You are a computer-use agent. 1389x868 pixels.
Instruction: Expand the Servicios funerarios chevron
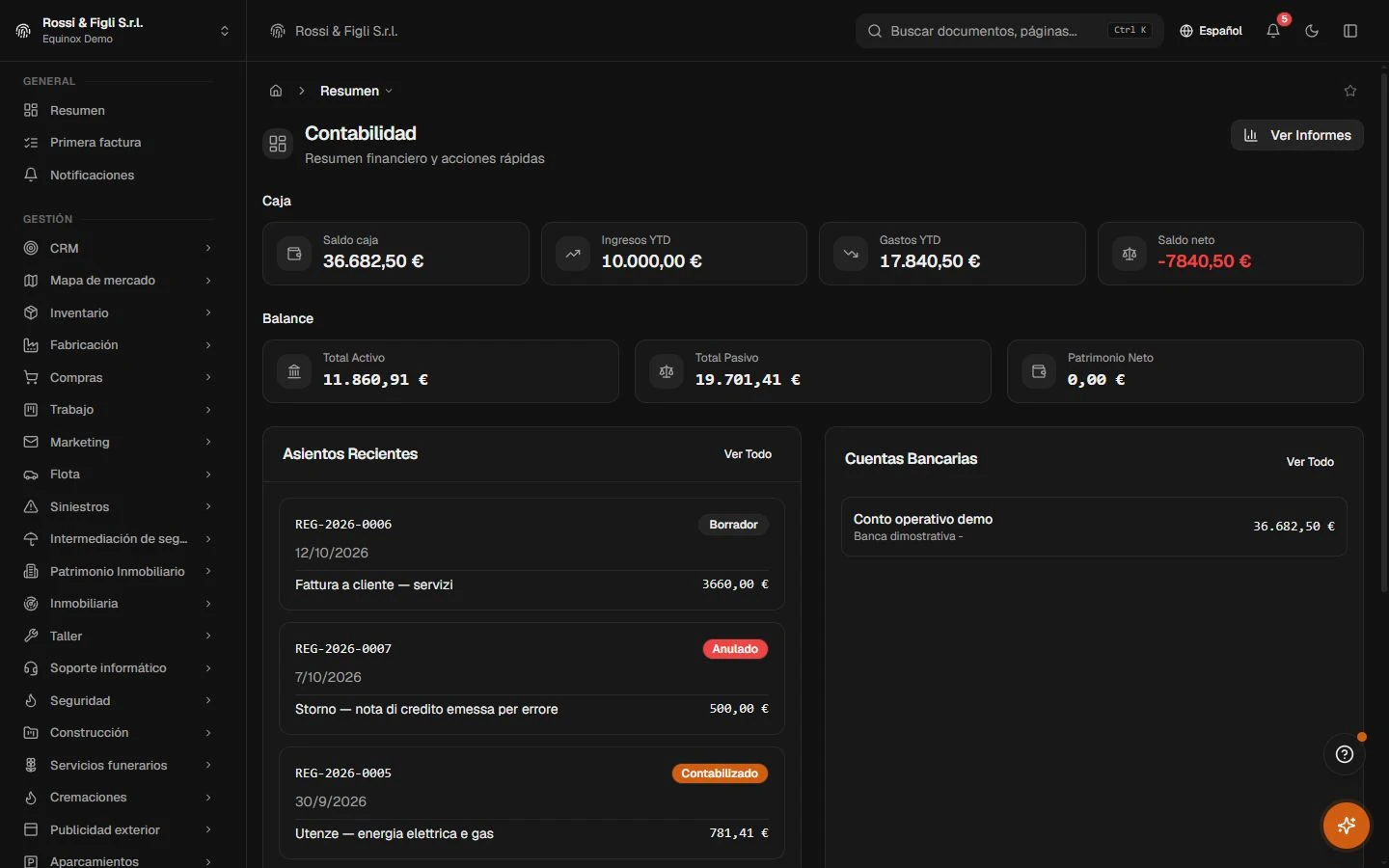tap(208, 765)
